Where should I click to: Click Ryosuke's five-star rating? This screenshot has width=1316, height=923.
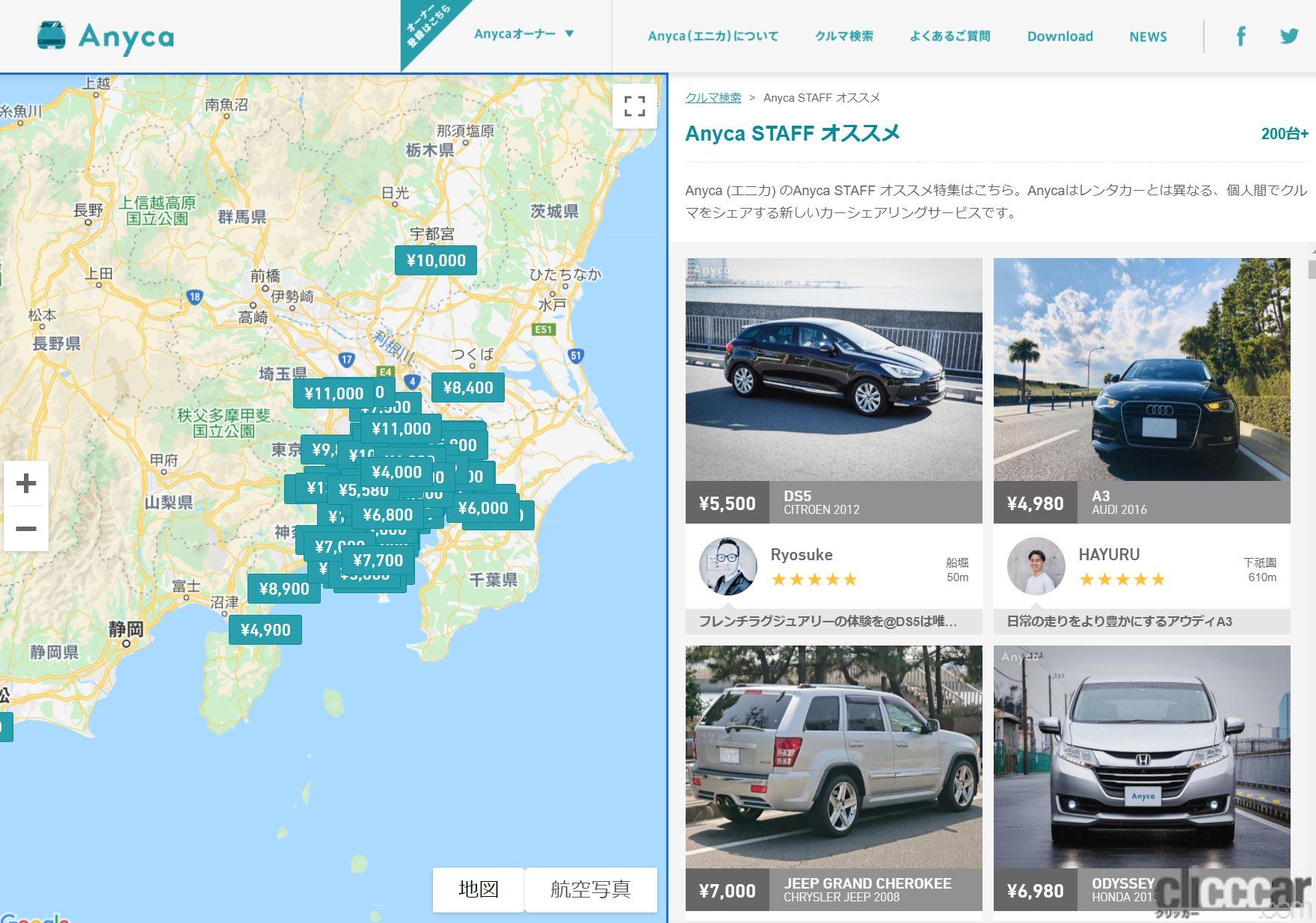point(814,579)
